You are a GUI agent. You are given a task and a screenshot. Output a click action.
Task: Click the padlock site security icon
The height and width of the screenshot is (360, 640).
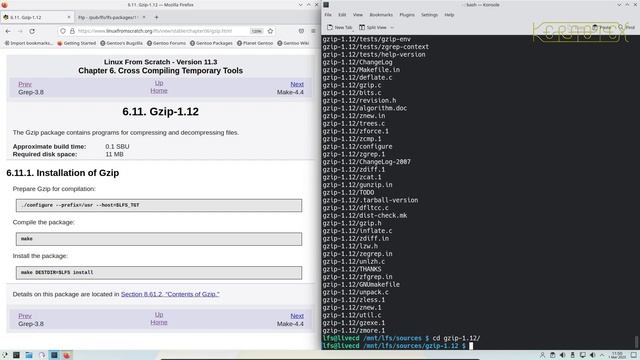coord(72,31)
